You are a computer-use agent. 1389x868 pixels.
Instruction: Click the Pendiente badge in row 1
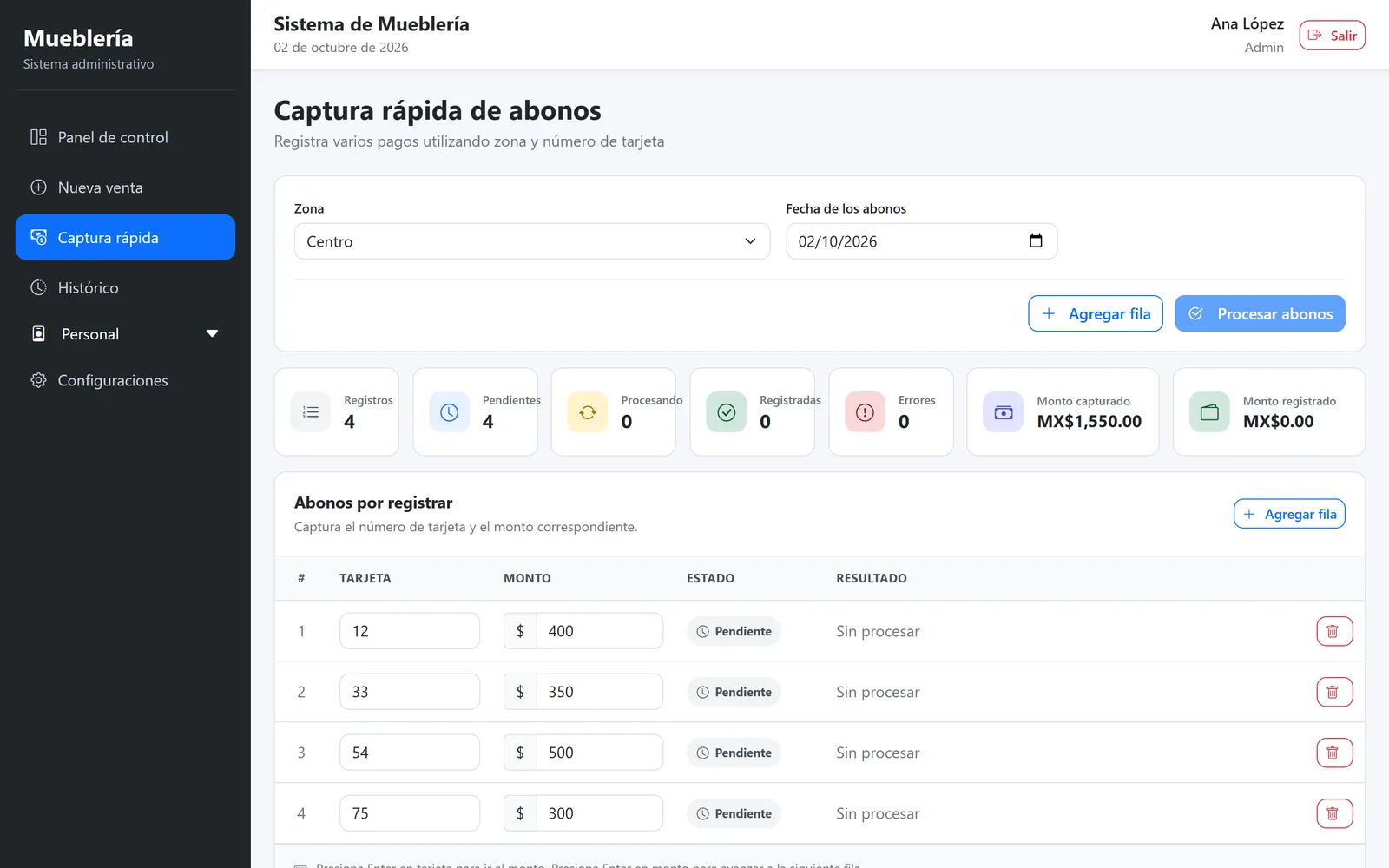(734, 631)
